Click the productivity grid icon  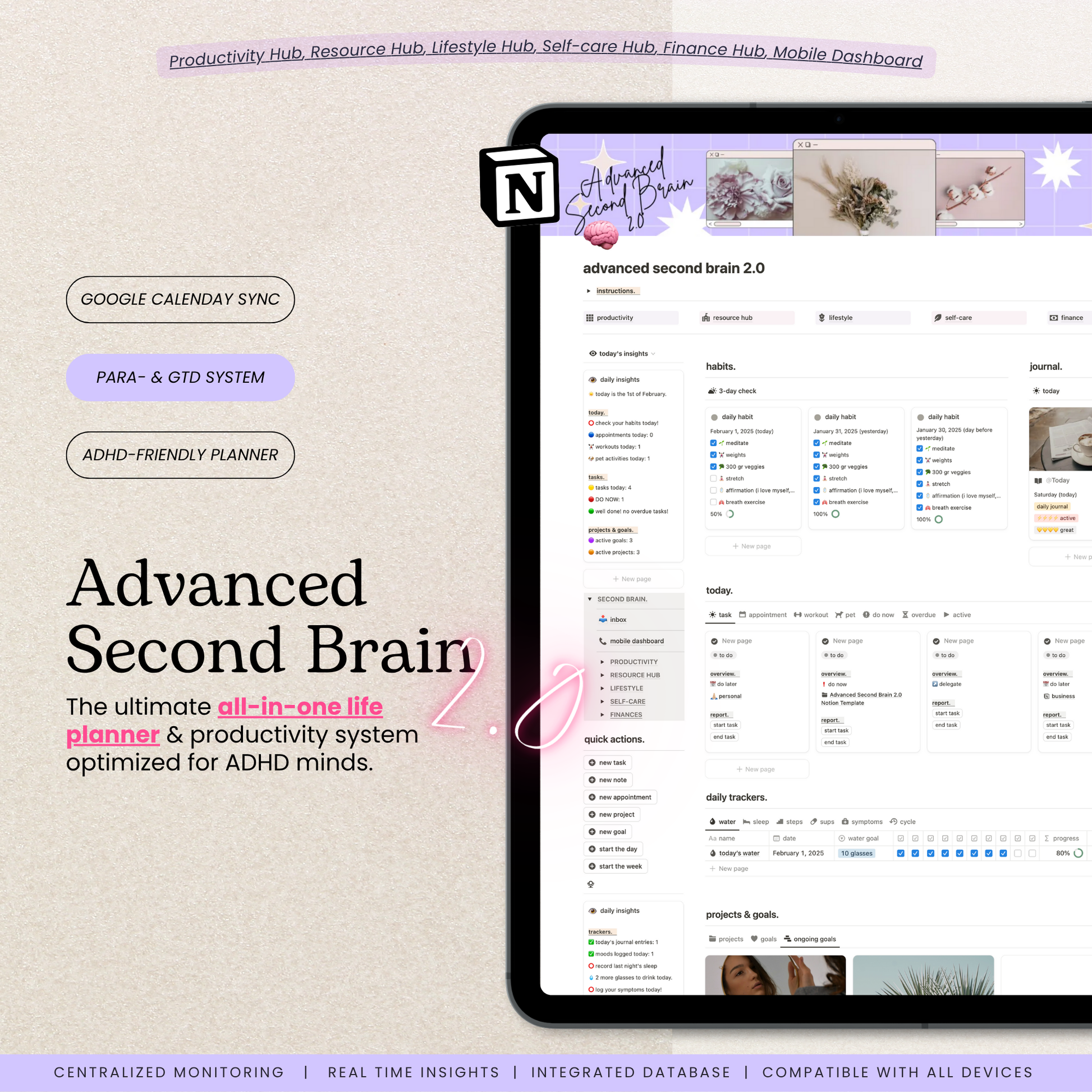(590, 318)
